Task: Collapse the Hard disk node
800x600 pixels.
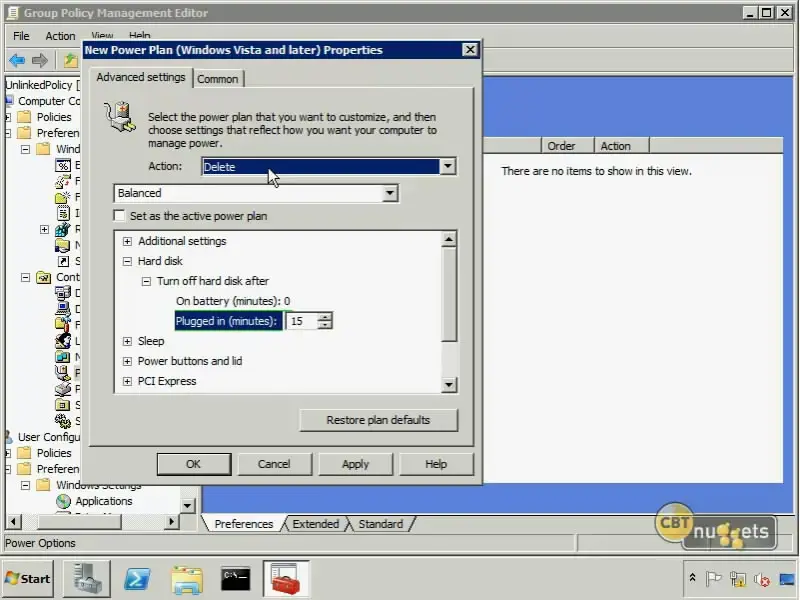Action: pos(128,261)
